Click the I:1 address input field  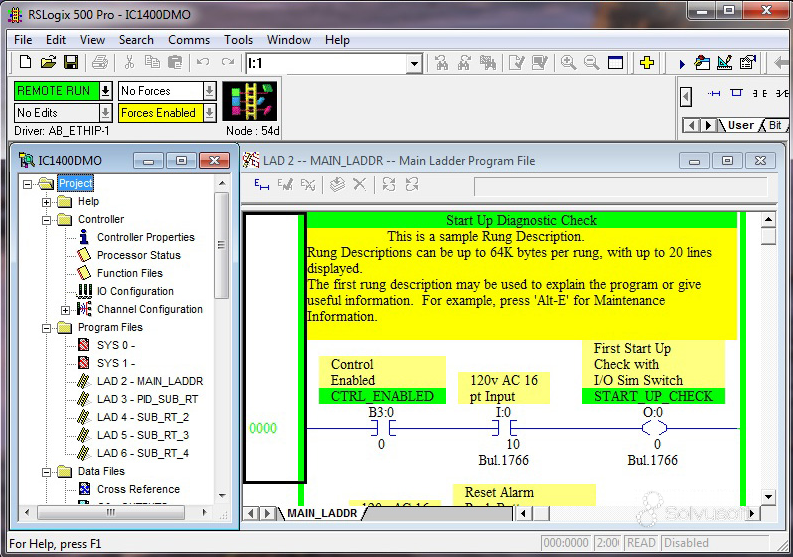click(x=327, y=64)
